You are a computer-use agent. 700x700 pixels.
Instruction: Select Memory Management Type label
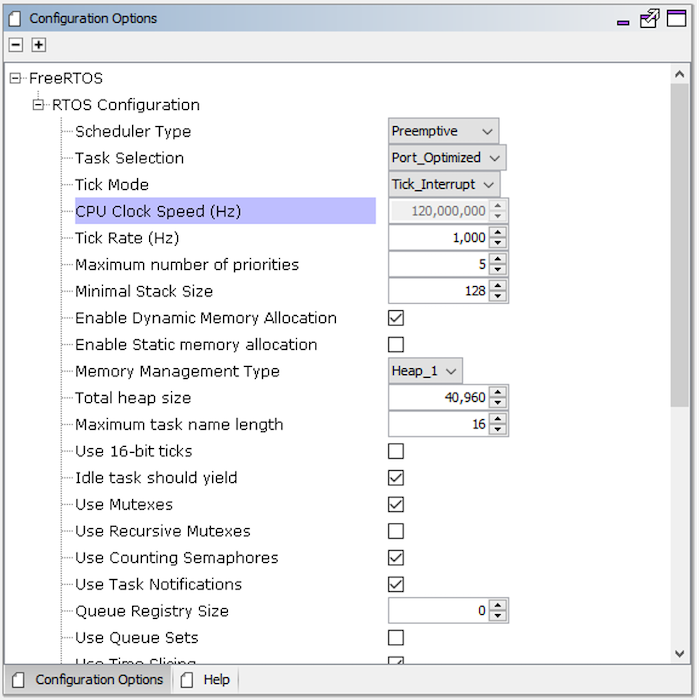tap(177, 371)
